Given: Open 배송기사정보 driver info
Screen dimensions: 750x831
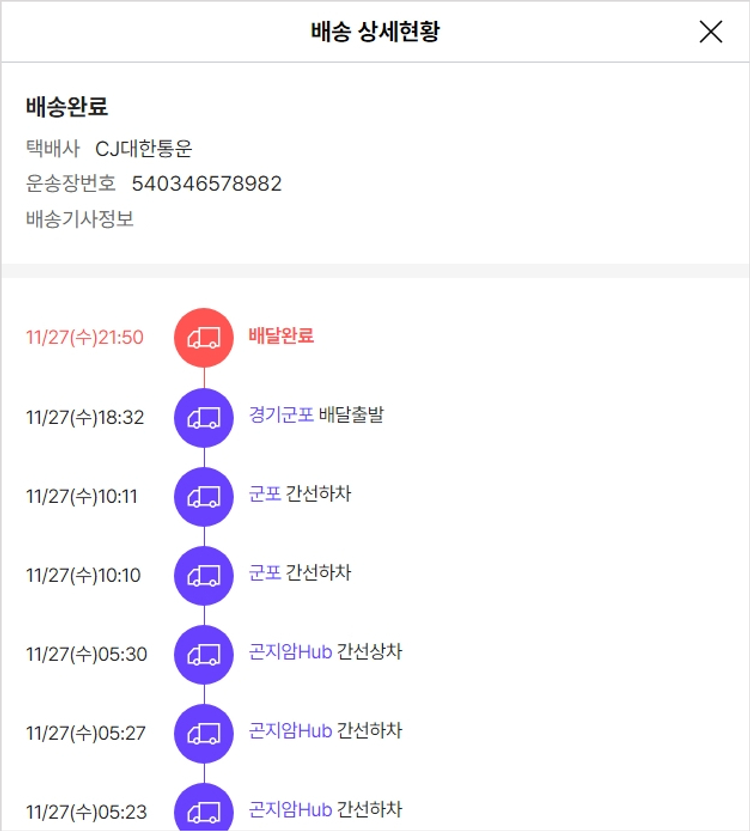Looking at the screenshot, I should click(x=80, y=219).
